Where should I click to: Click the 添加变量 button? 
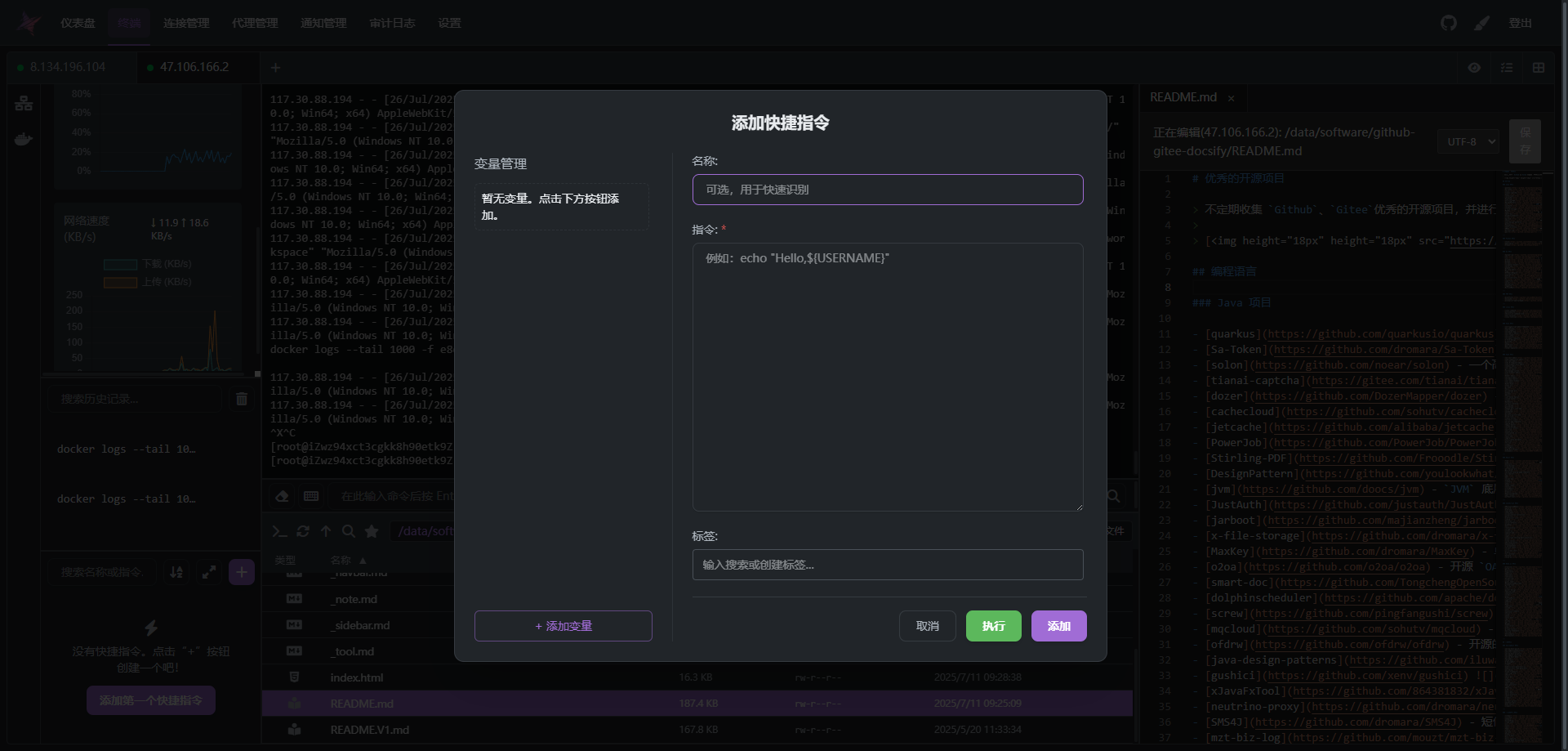pyautogui.click(x=563, y=626)
